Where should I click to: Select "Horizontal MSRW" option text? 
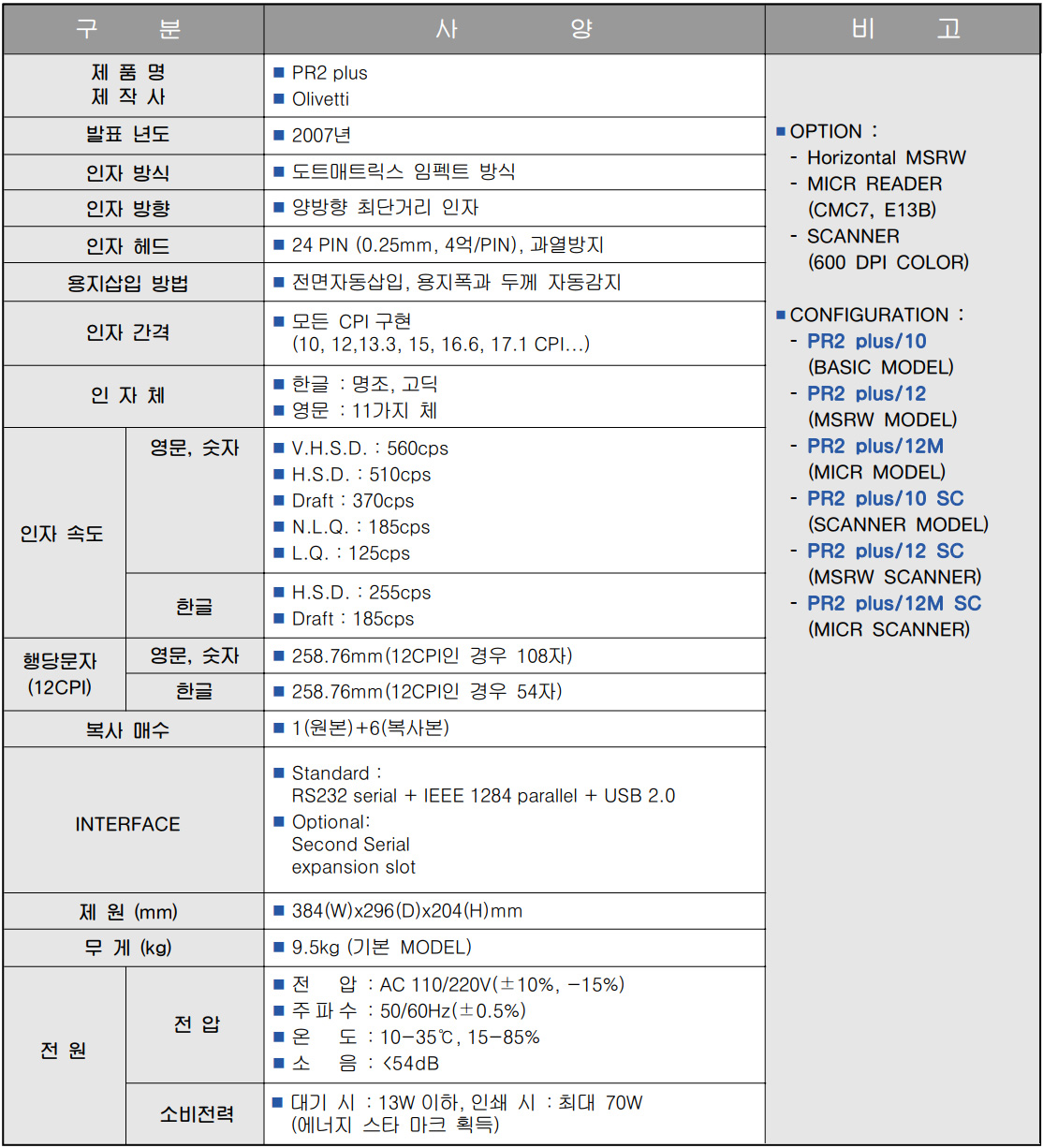(x=887, y=158)
